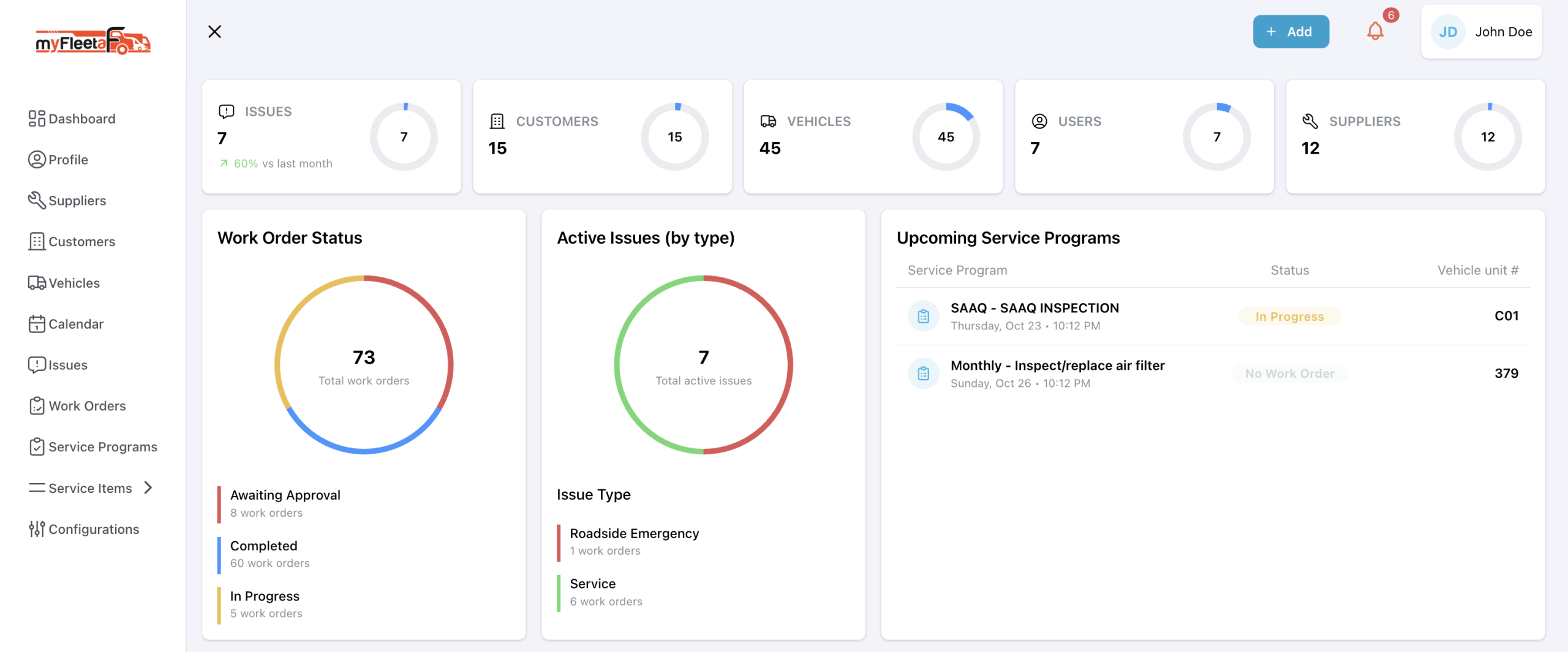Open the Work Orders sidebar page
The image size is (1568, 652).
click(x=87, y=406)
